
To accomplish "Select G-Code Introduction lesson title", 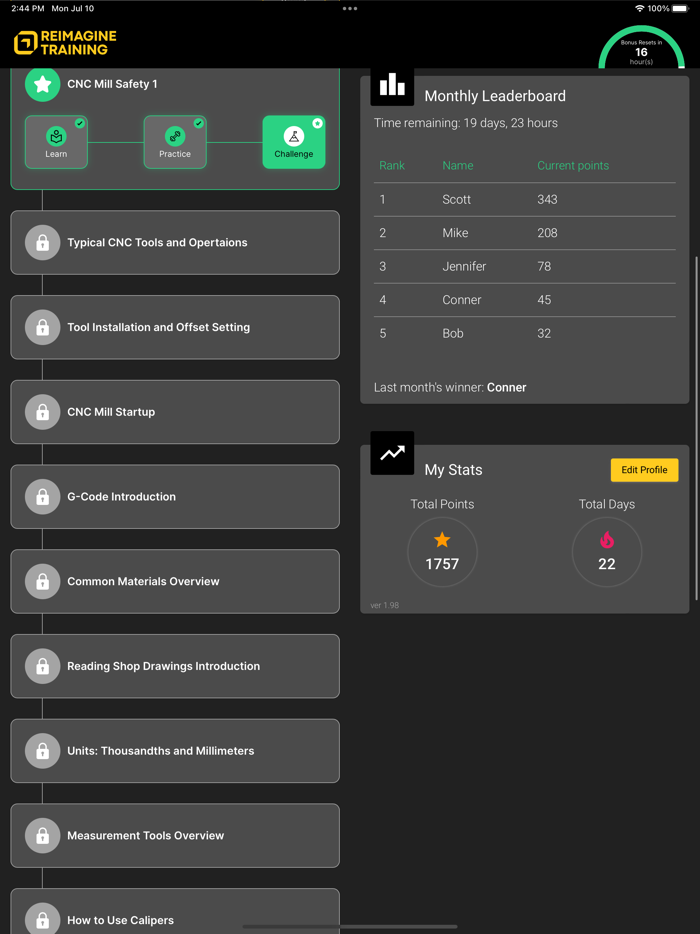I will [x=122, y=496].
